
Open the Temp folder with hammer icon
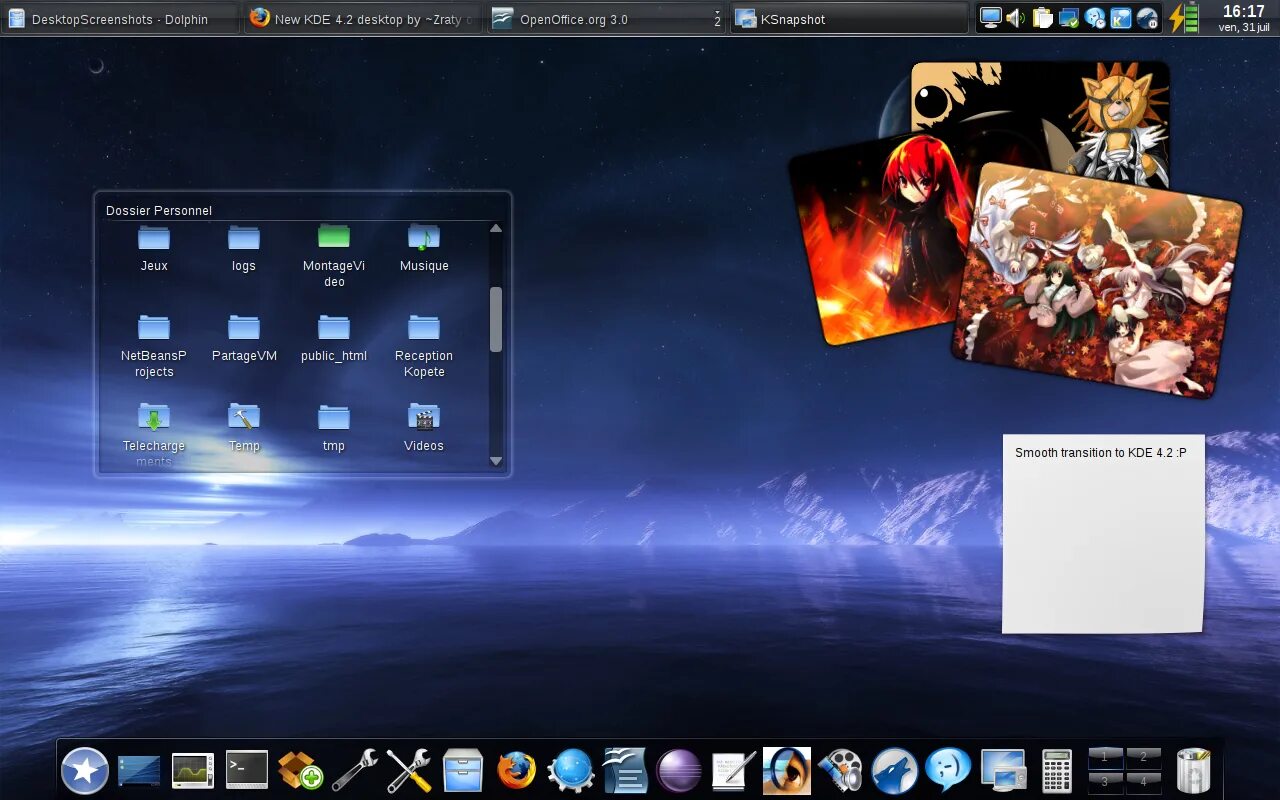244,428
